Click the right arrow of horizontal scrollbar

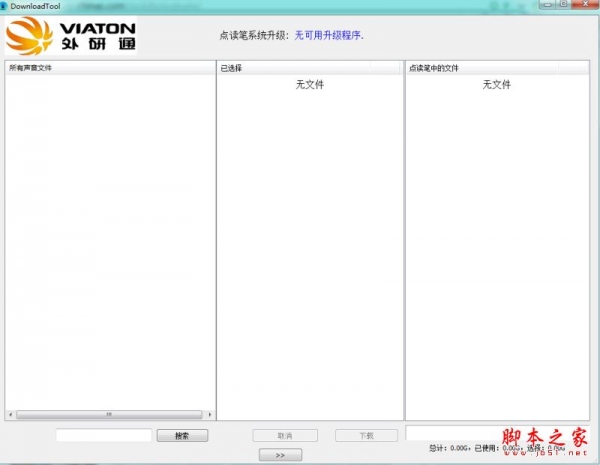coord(210,414)
